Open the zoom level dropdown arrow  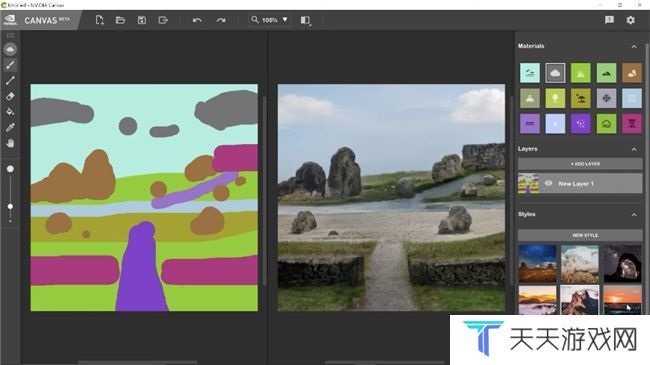[285, 19]
